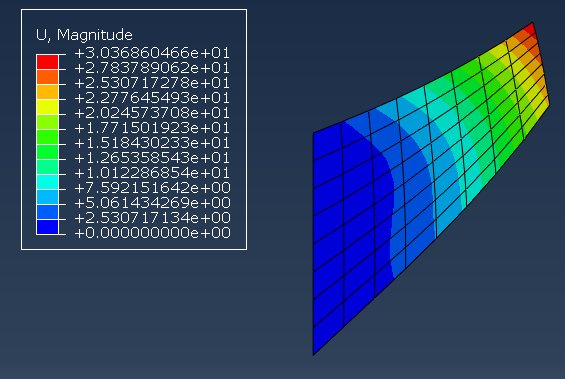Viewport: 565px width, 379px height.
Task: Select the maximum value +3.036860466e+01
Action: pyautogui.click(x=152, y=53)
